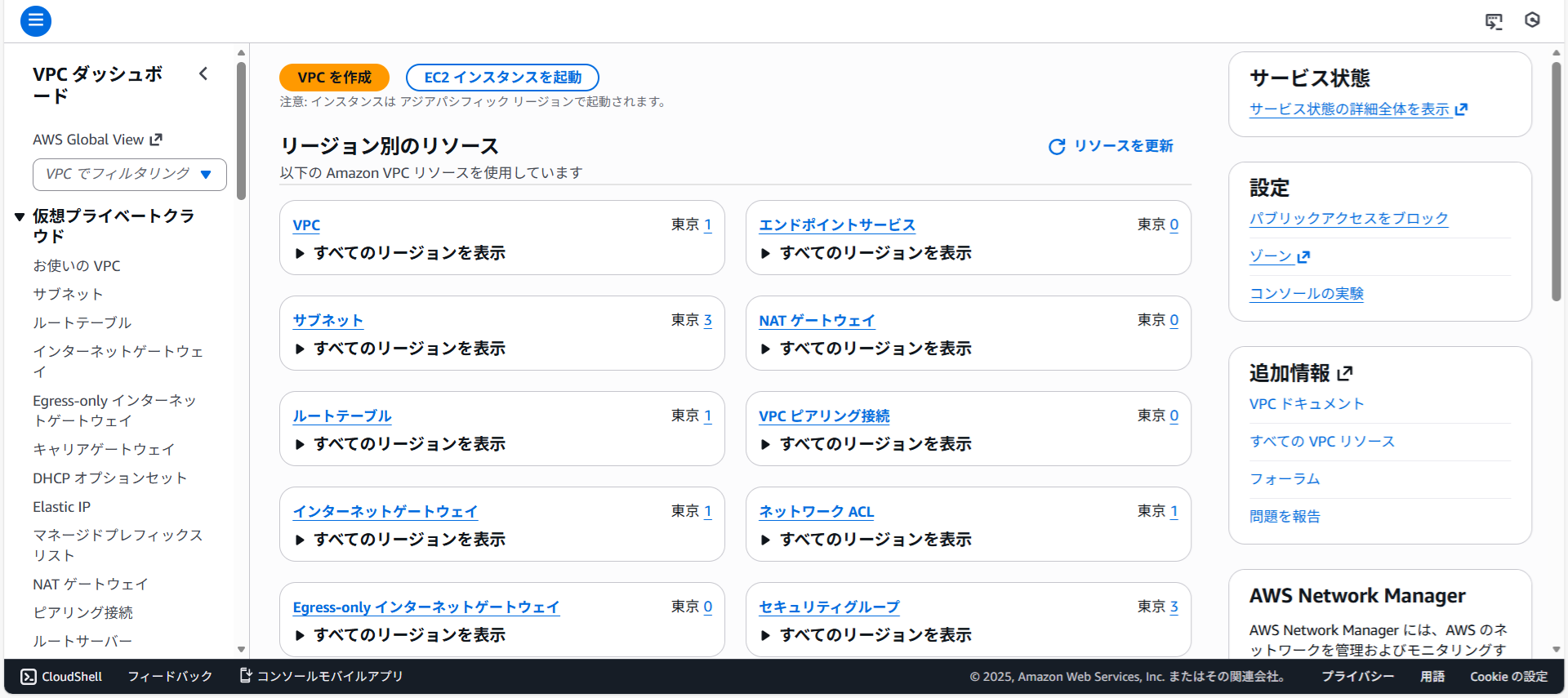Click the EC2 インスタンスを起動 button

[502, 78]
